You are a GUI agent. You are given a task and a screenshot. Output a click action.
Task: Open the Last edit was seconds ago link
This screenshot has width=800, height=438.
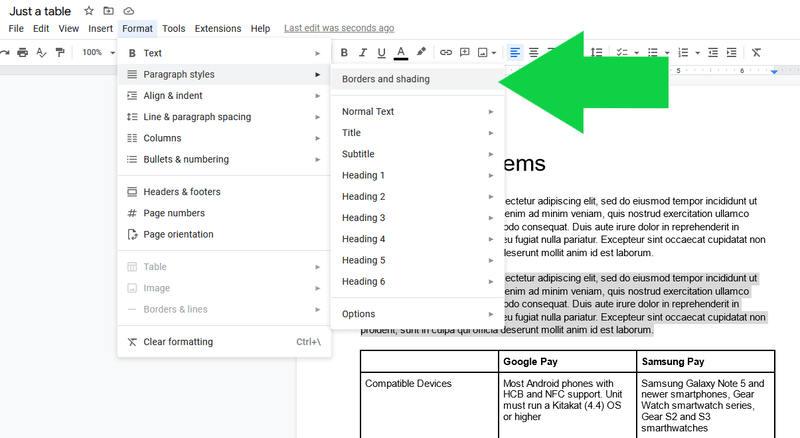[339, 29]
